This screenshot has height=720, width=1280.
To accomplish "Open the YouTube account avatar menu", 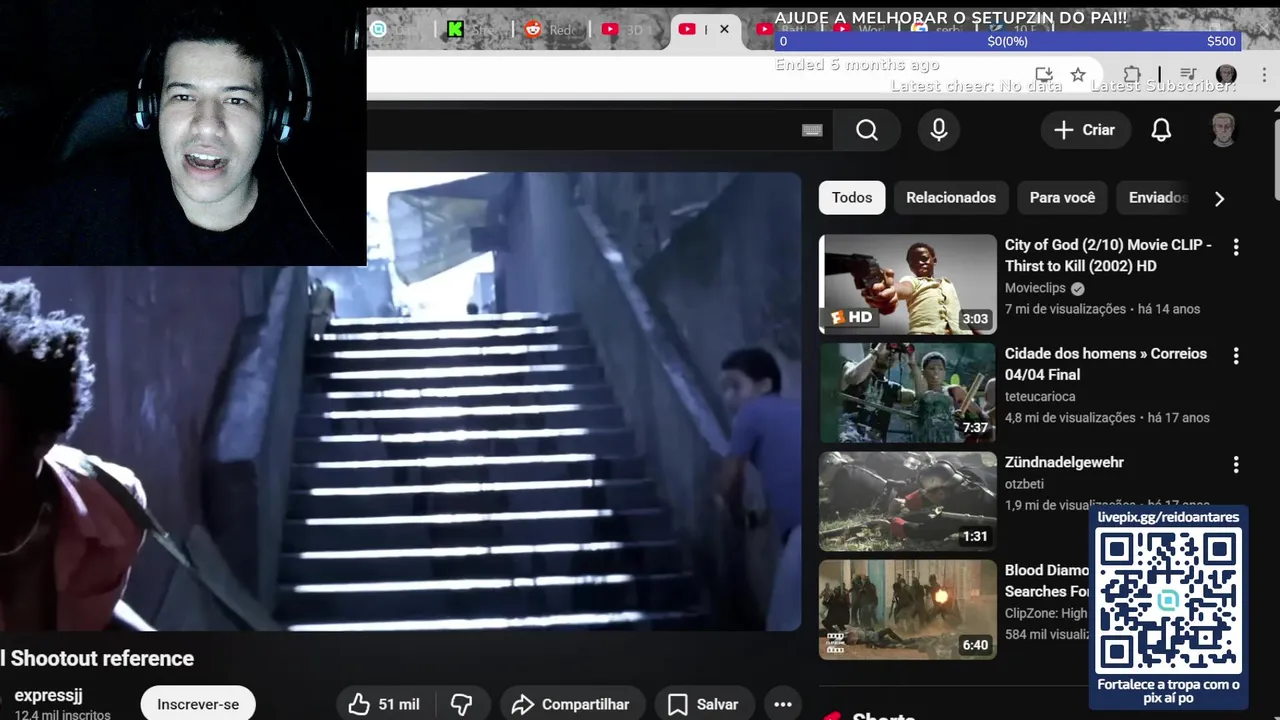I will [1223, 130].
